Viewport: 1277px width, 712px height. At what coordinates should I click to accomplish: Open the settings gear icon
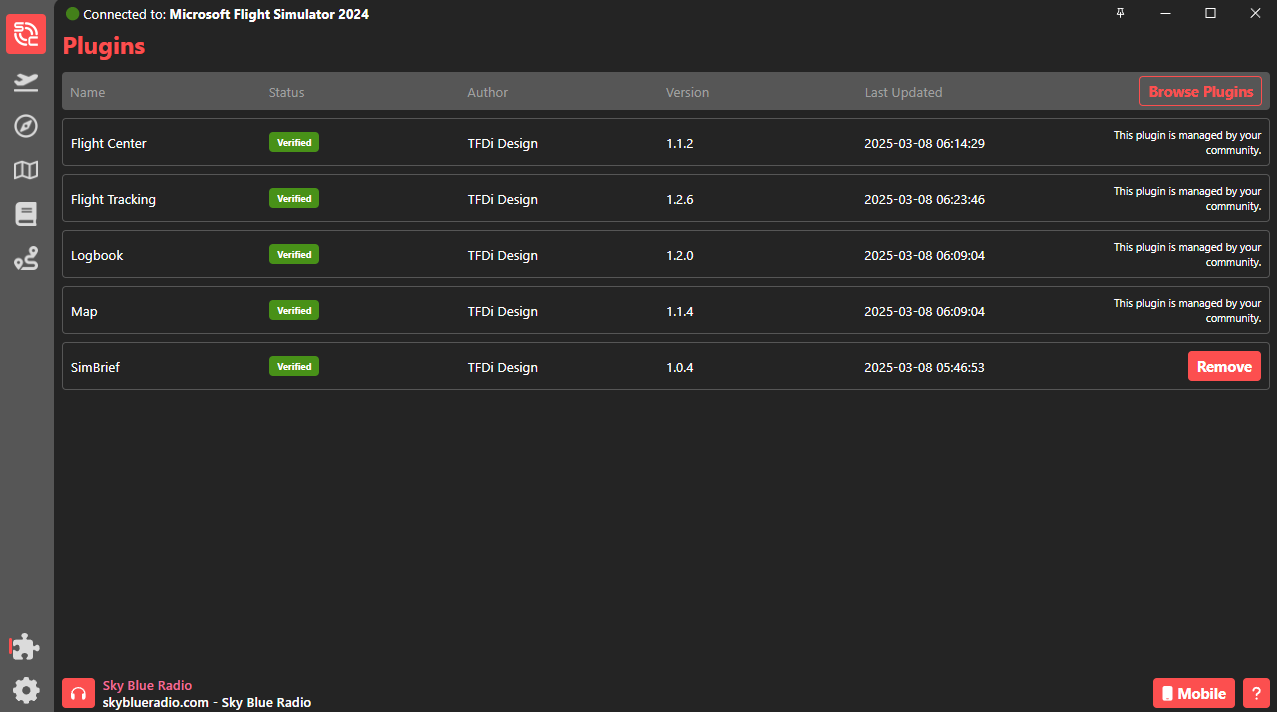(26, 690)
